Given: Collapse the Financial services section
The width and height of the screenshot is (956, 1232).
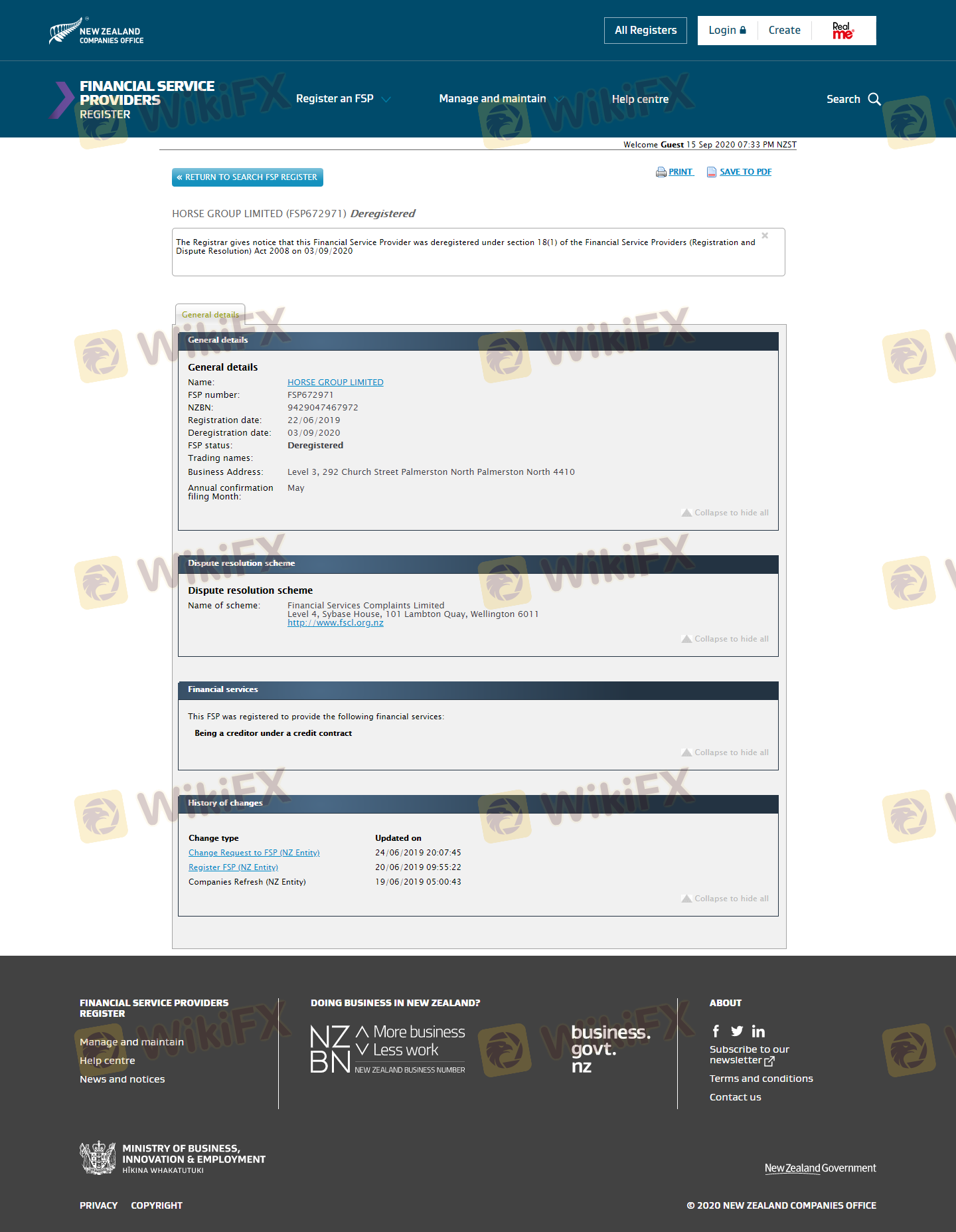Looking at the screenshot, I should [725, 752].
